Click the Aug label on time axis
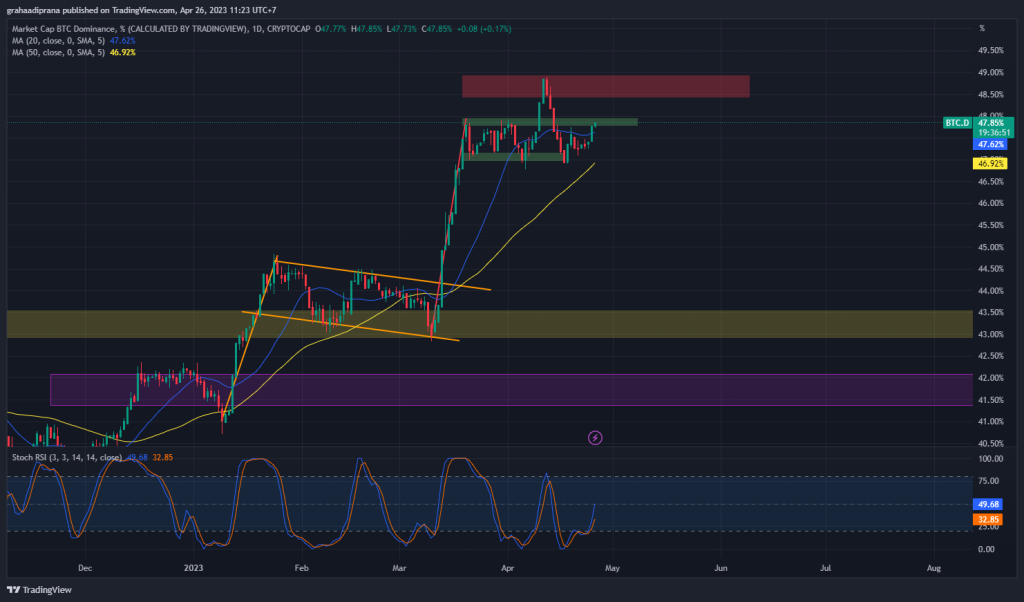This screenshot has width=1024, height=602. [934, 568]
